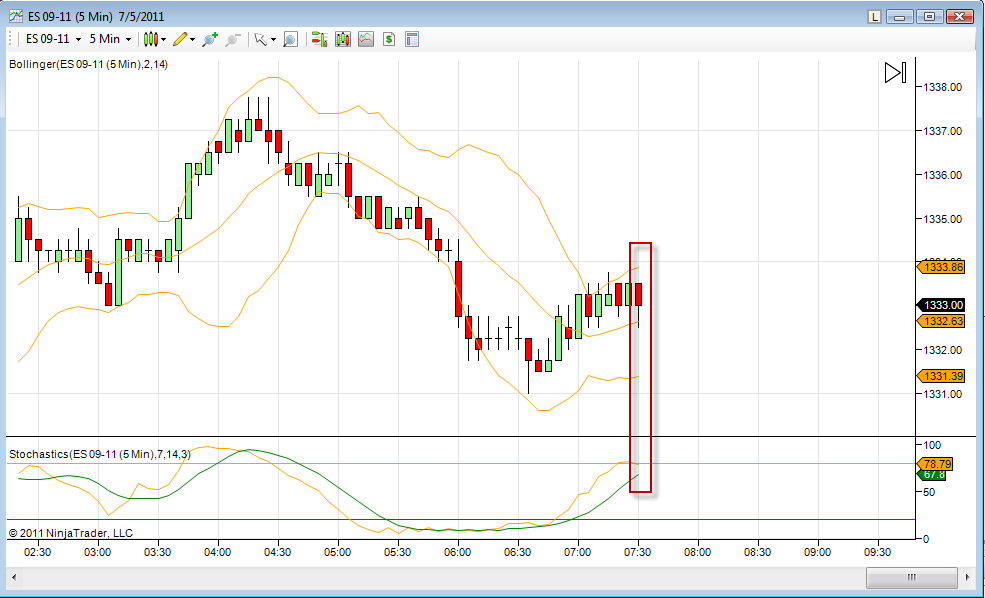Click the chart window title bar icon
This screenshot has width=985, height=598.
tap(16, 16)
